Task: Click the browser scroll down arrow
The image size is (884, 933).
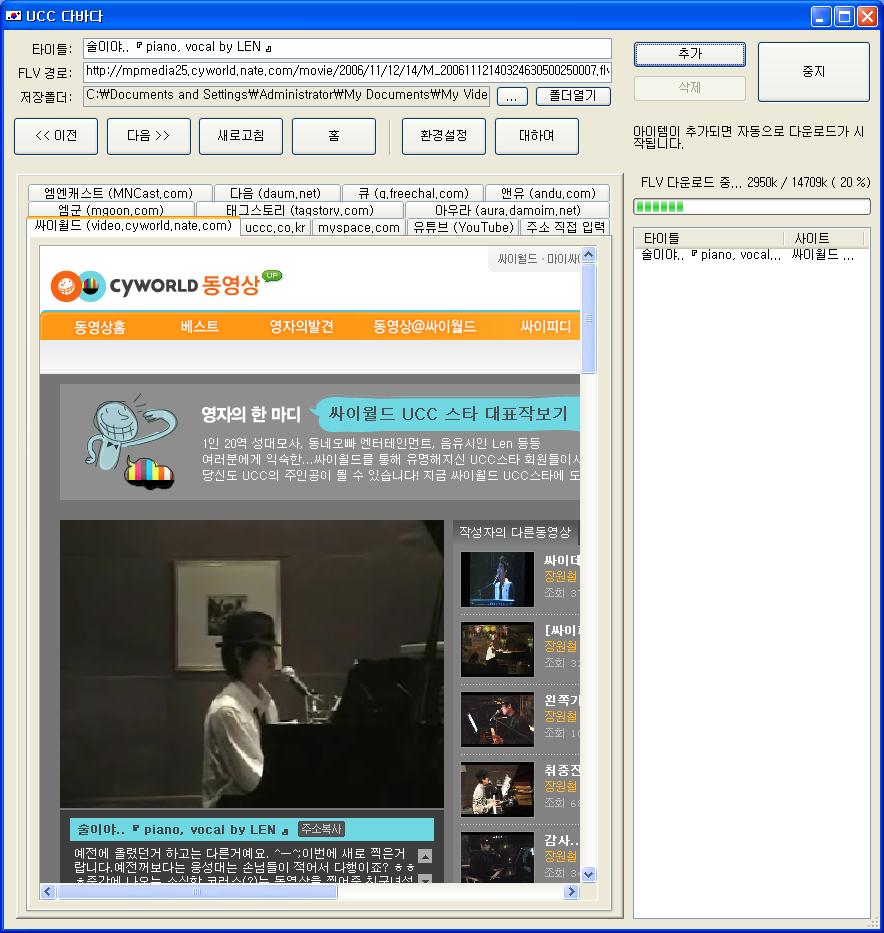Action: [588, 875]
